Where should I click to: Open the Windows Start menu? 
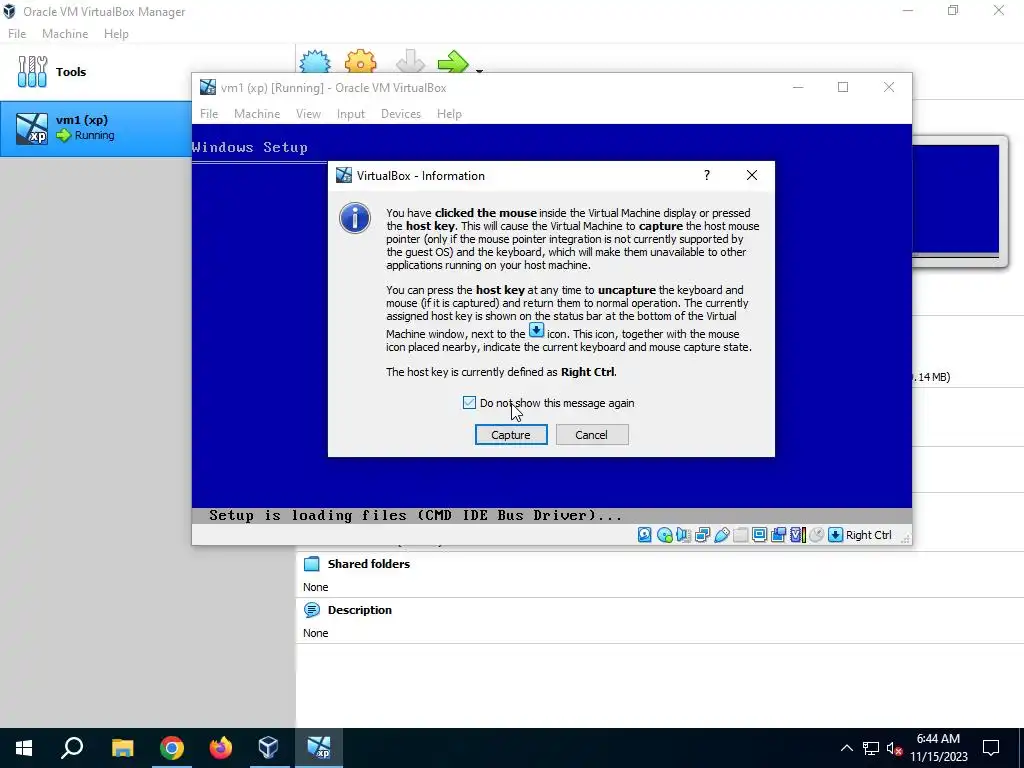(24, 748)
